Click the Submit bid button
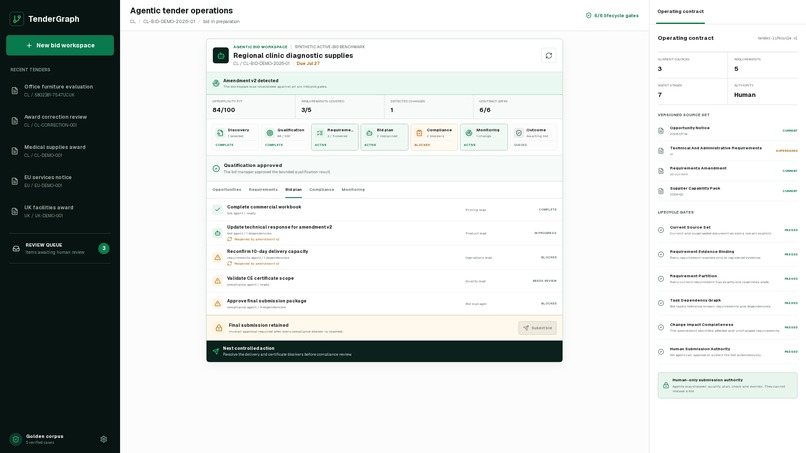Screen dimensions: 806x453 pyautogui.click(x=537, y=328)
